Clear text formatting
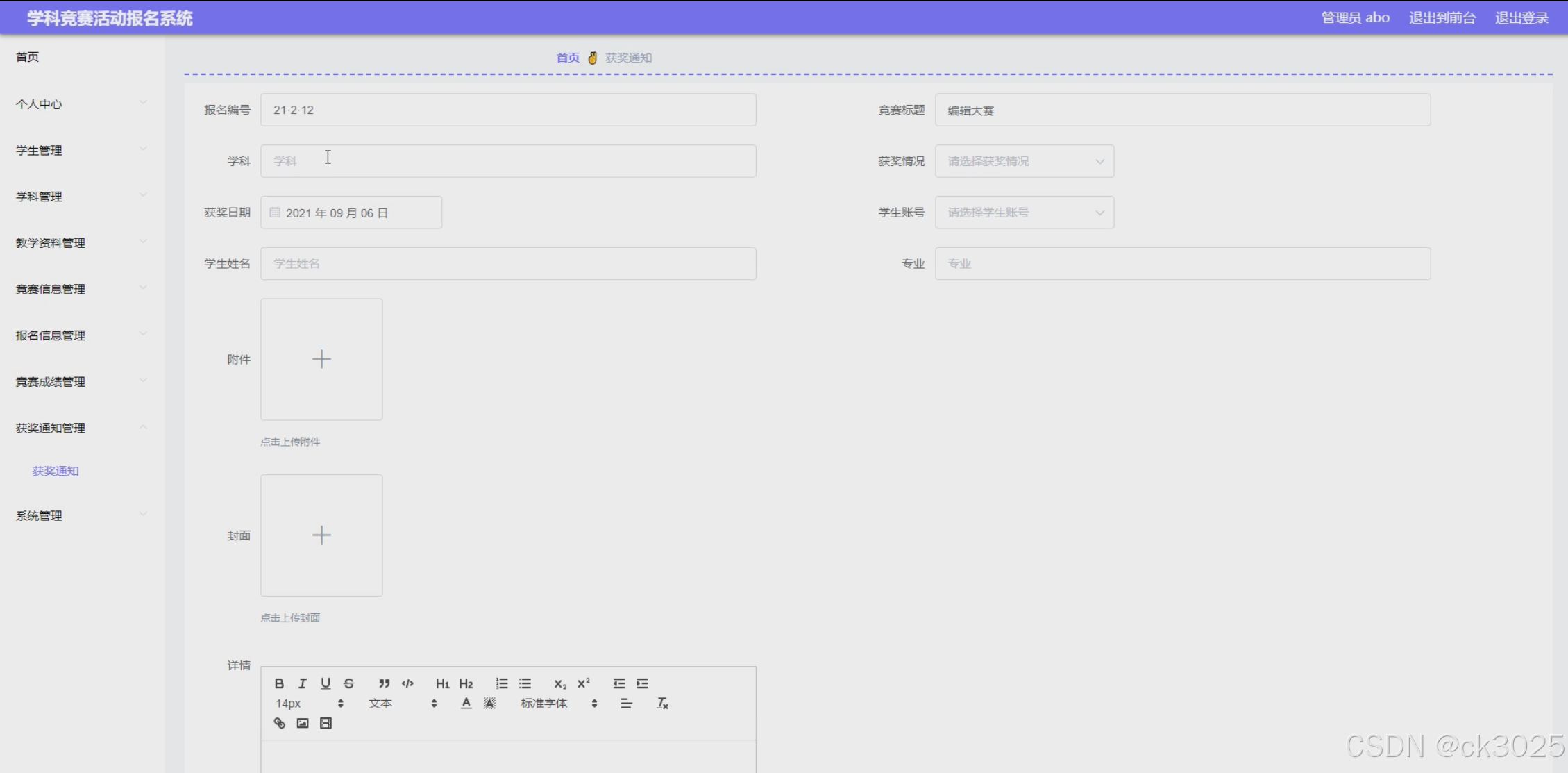Image resolution: width=1568 pixels, height=773 pixels. click(662, 704)
